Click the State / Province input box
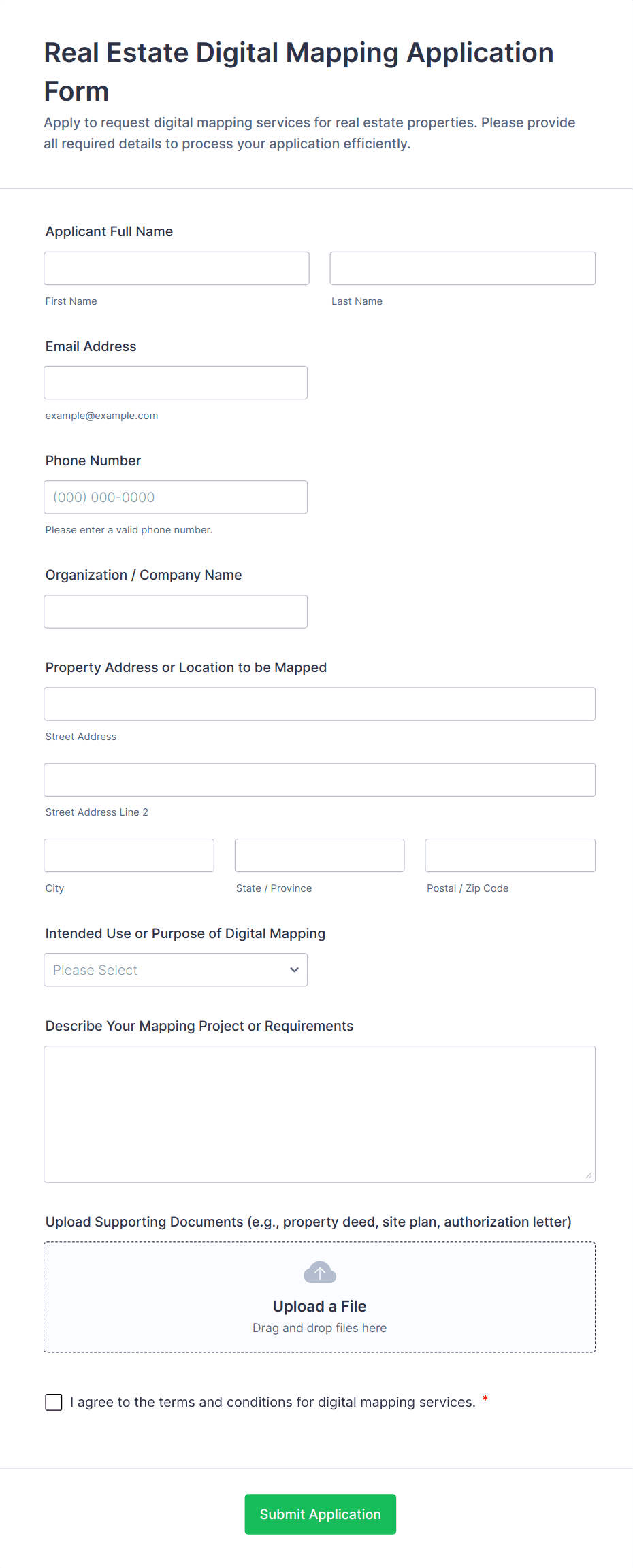Image resolution: width=633 pixels, height=1568 pixels. 319,855
